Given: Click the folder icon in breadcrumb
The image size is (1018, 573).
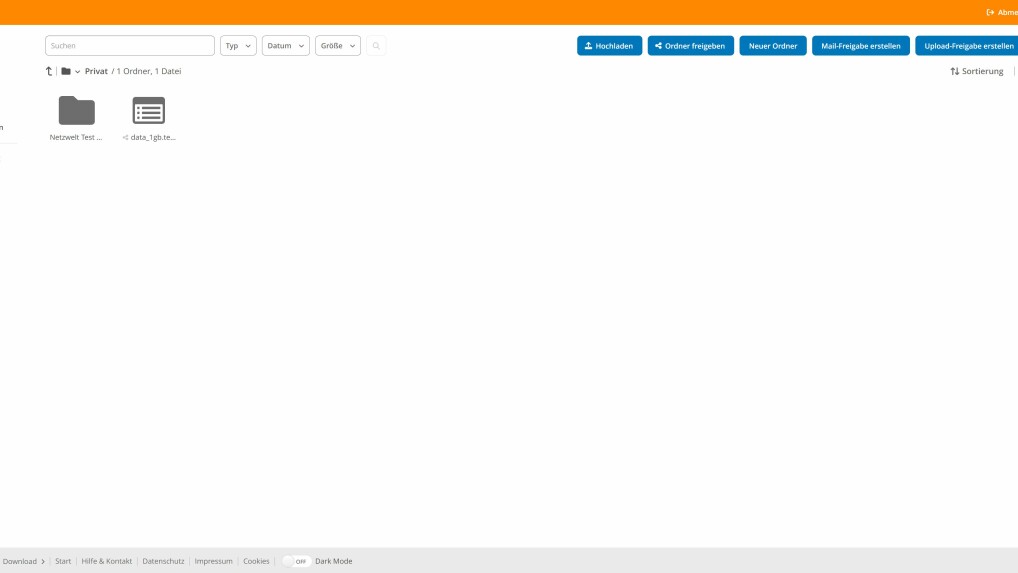Looking at the screenshot, I should (x=66, y=71).
